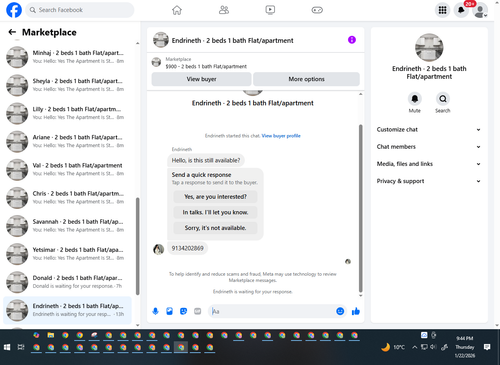500x365 pixels.
Task: Open the Donald conversation
Action: [x=67, y=282]
